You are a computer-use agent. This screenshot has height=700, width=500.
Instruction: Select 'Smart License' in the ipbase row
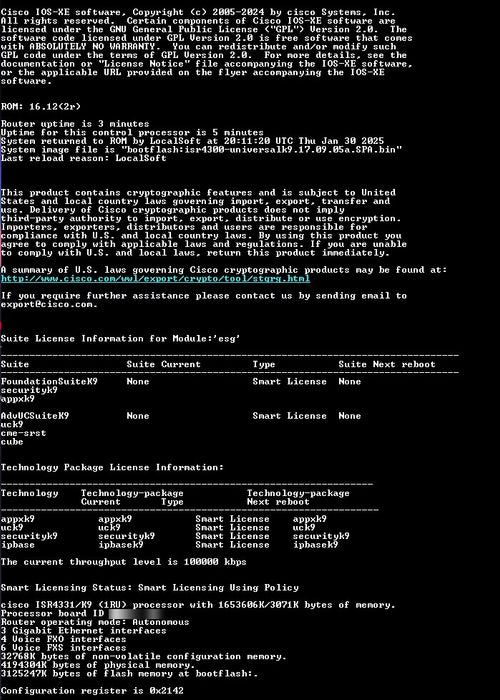(x=232, y=545)
